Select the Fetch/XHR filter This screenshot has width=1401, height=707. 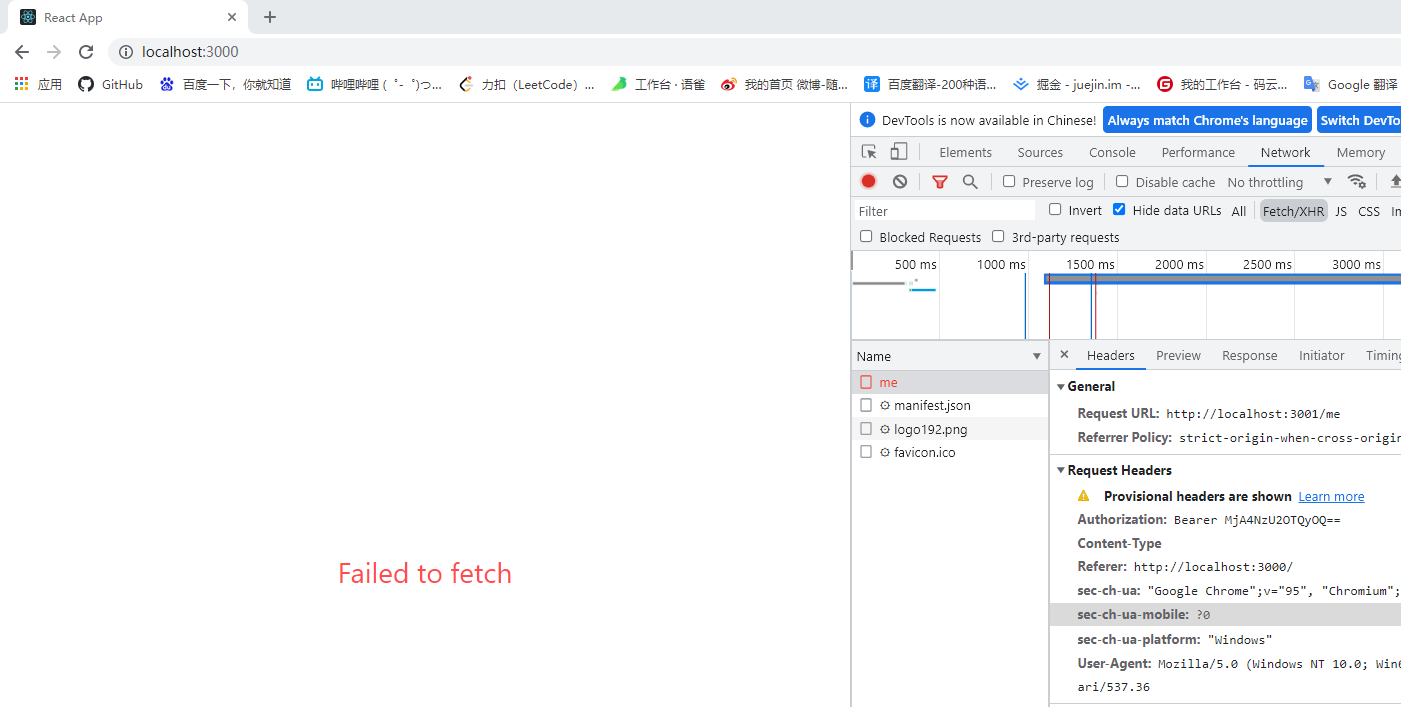1293,210
